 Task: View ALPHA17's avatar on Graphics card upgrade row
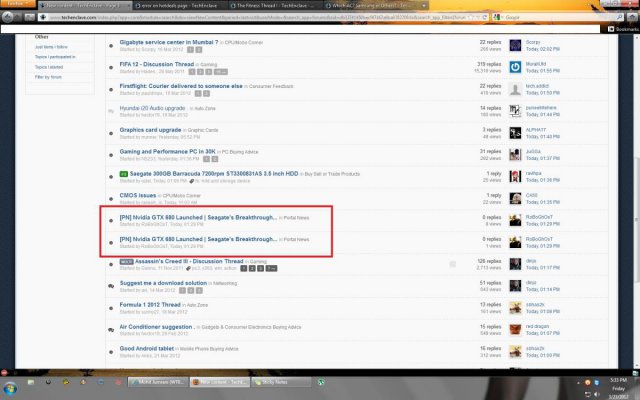[x=515, y=133]
